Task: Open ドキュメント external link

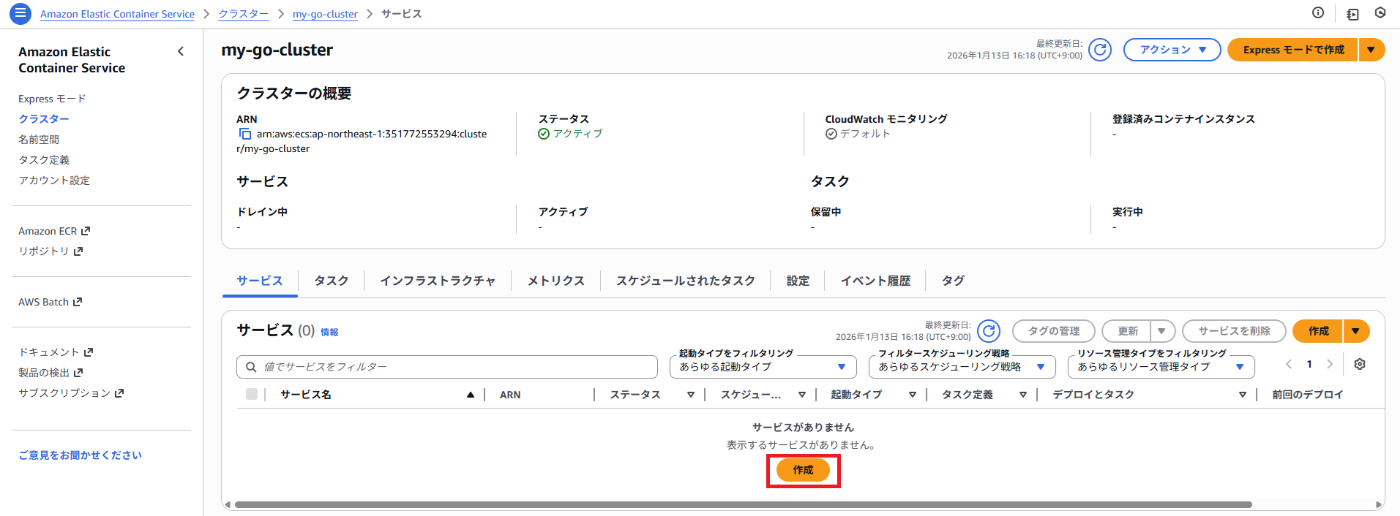Action: point(55,352)
